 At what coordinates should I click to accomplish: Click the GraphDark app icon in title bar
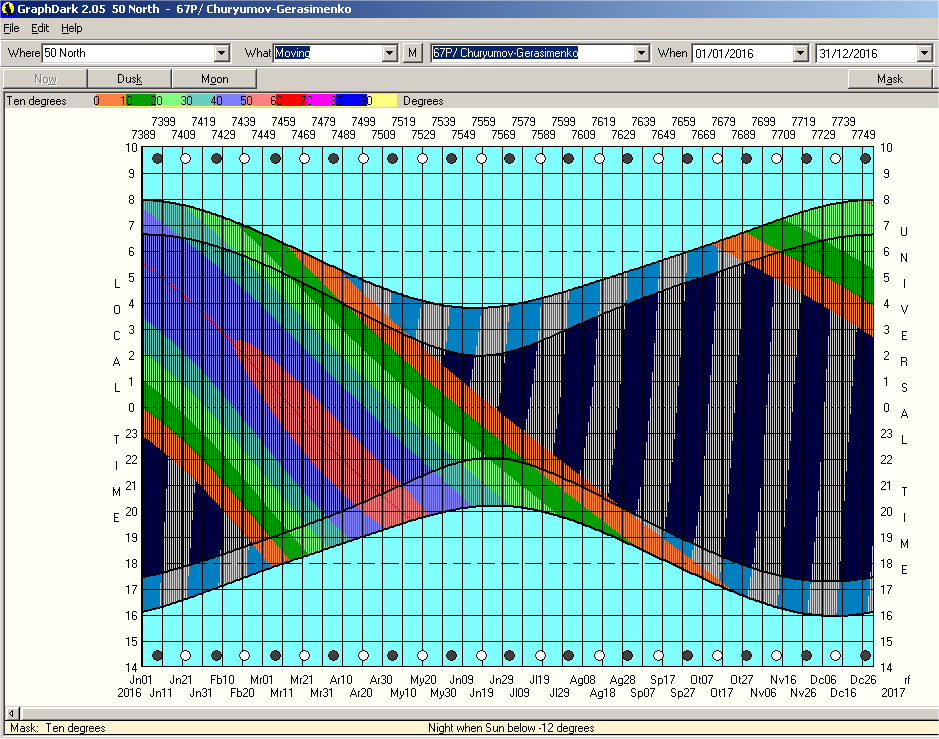pos(8,8)
